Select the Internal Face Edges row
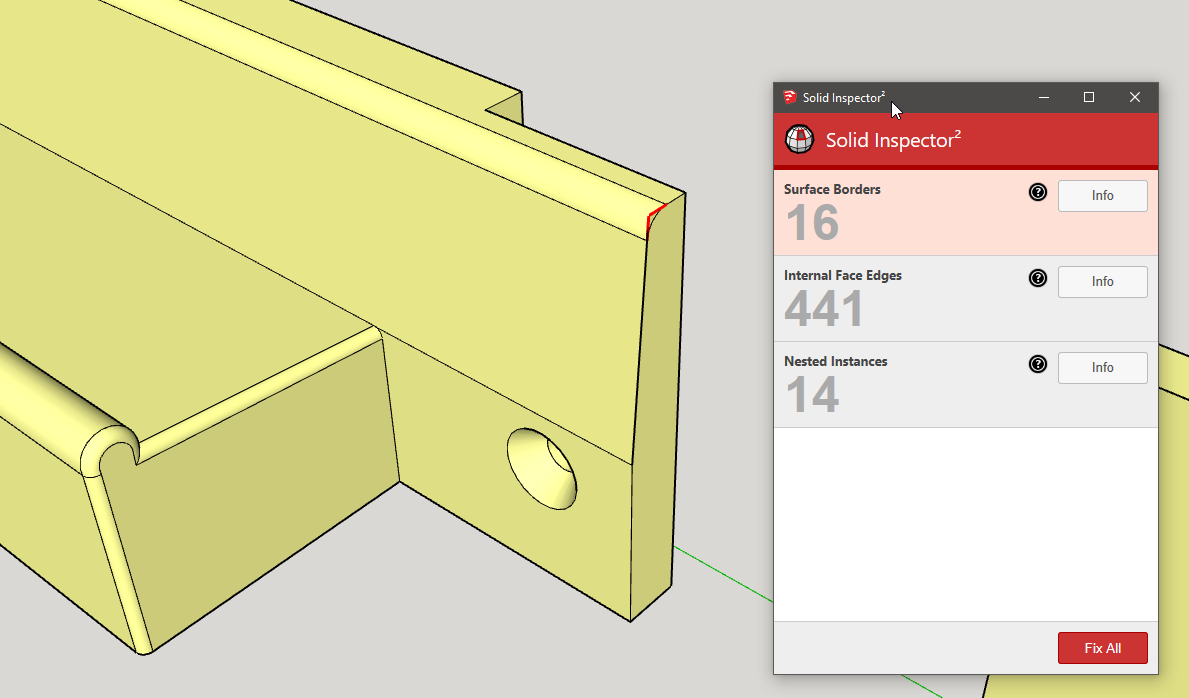Viewport: 1189px width, 698px height. [900, 299]
